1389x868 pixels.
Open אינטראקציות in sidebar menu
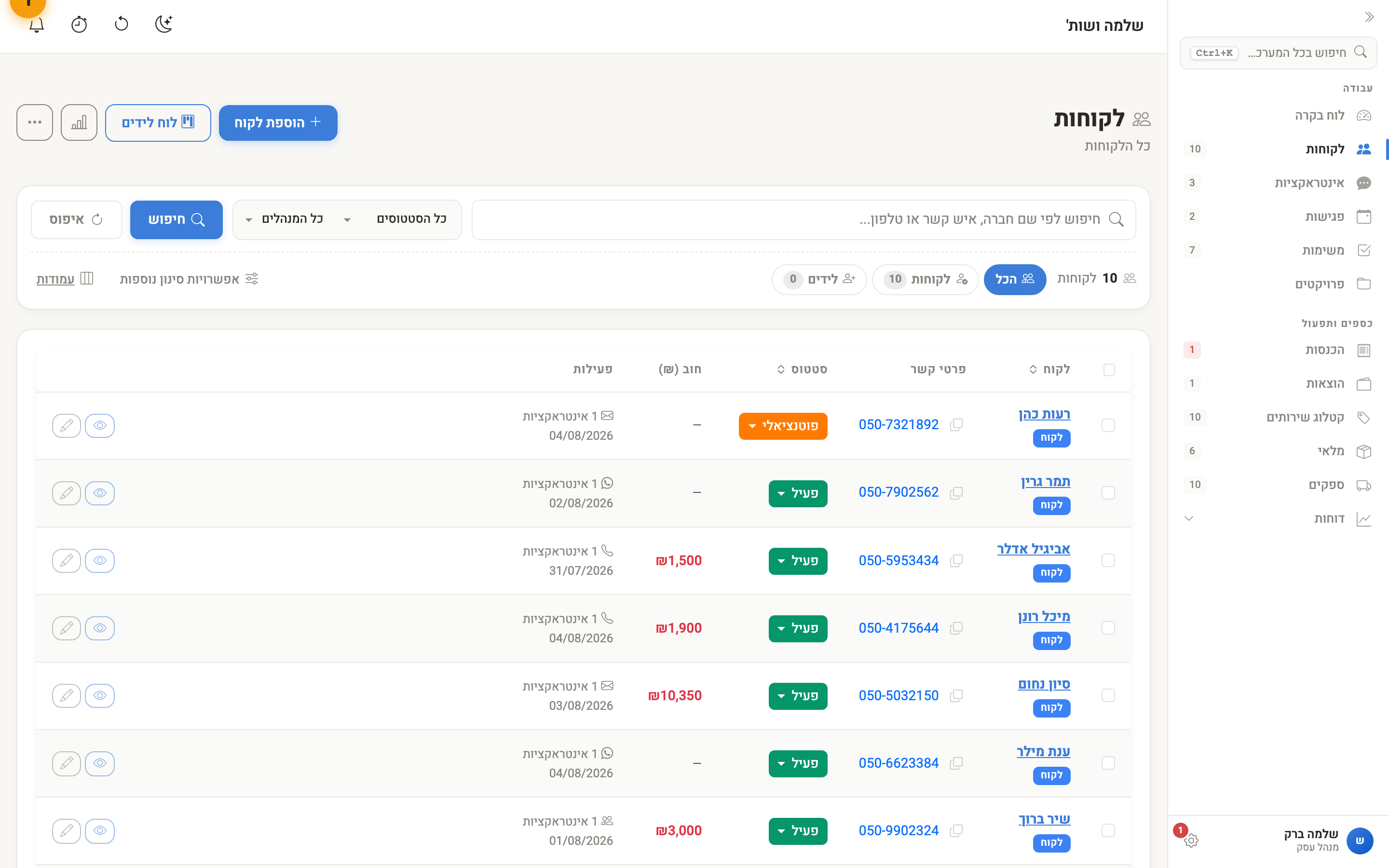tap(1278, 183)
